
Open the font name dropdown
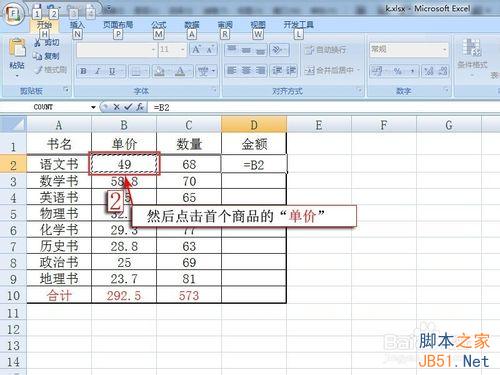pos(153,50)
